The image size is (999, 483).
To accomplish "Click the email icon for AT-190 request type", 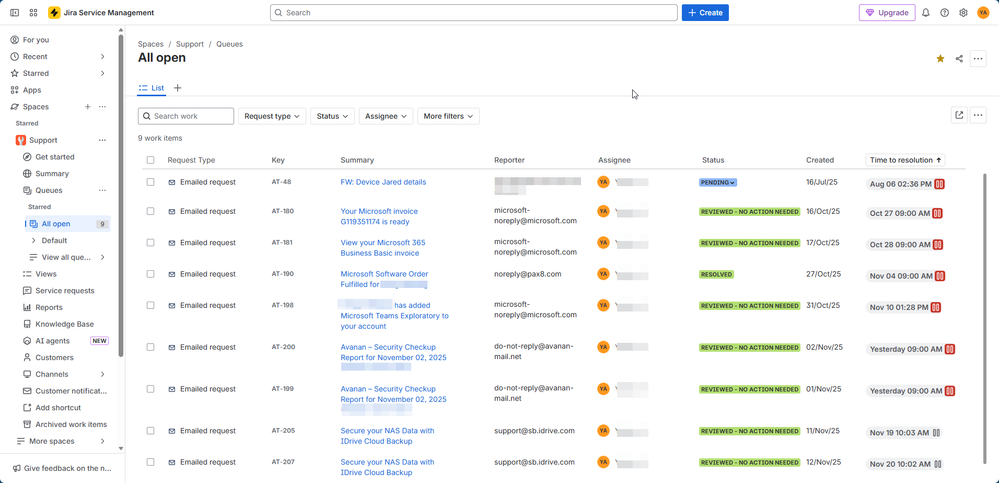I will (171, 274).
